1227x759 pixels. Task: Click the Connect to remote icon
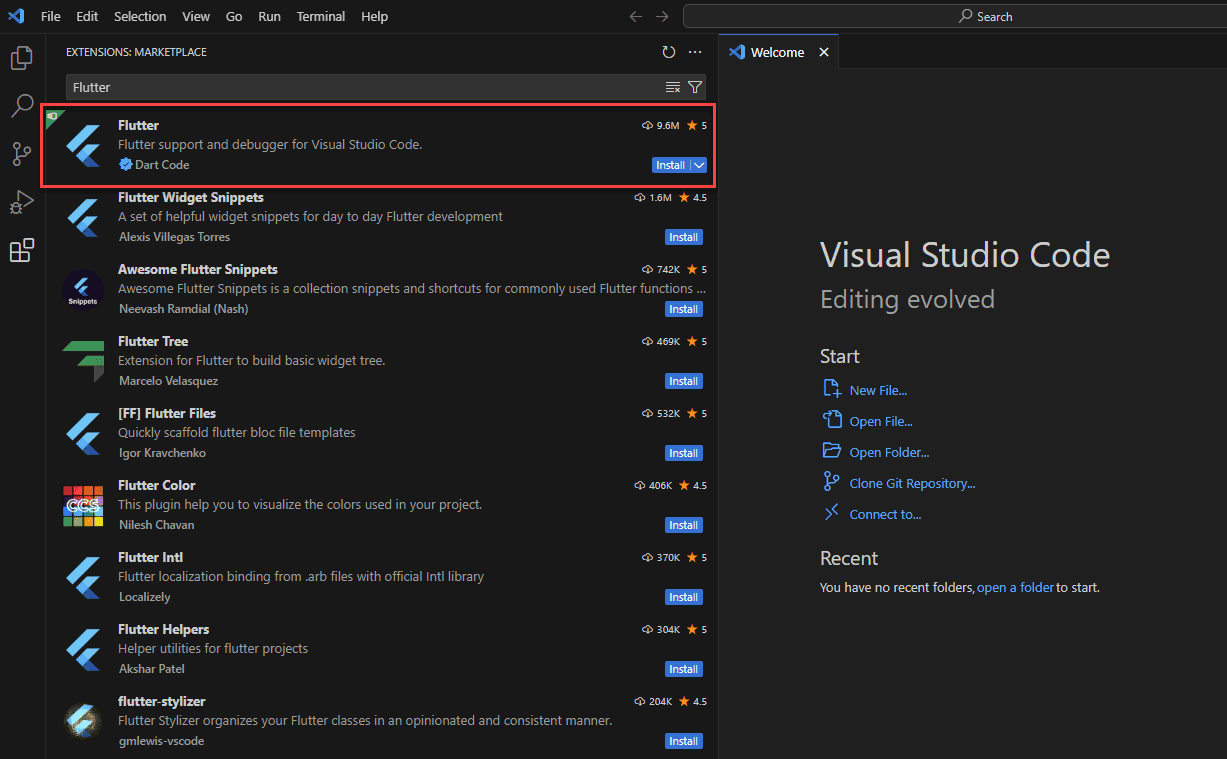coord(831,514)
